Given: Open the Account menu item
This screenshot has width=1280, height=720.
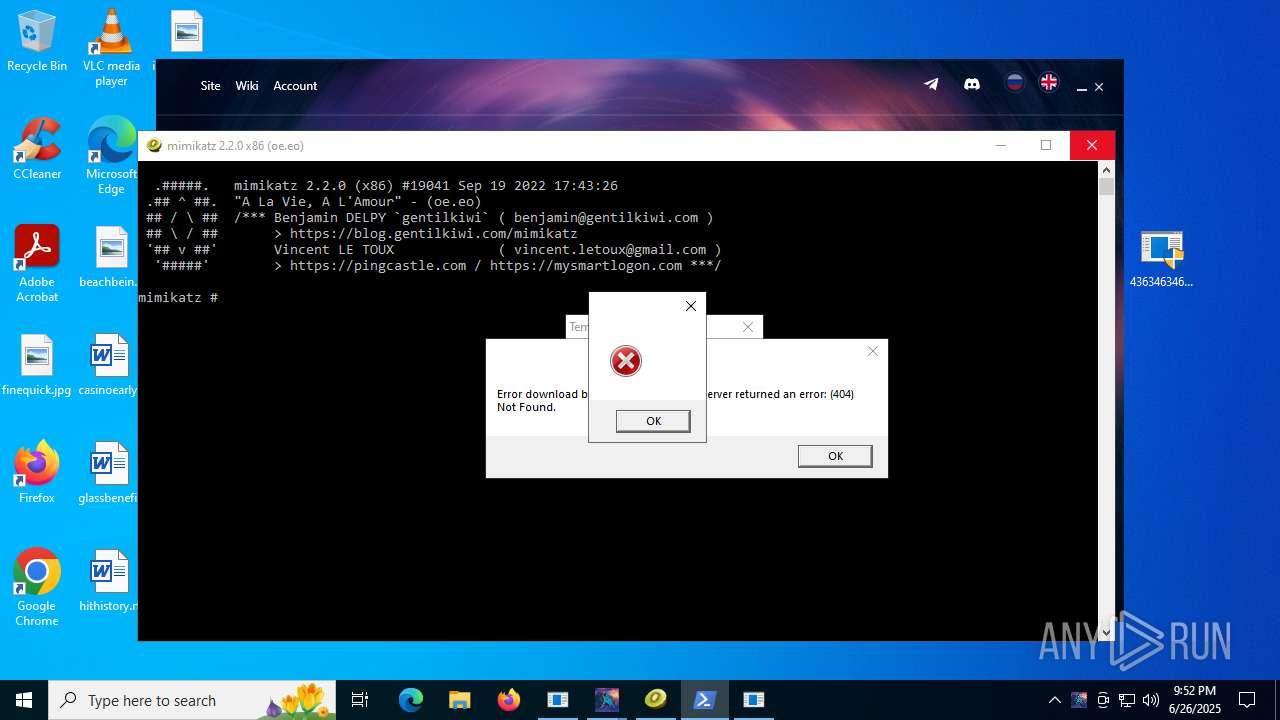Looking at the screenshot, I should click(x=295, y=86).
